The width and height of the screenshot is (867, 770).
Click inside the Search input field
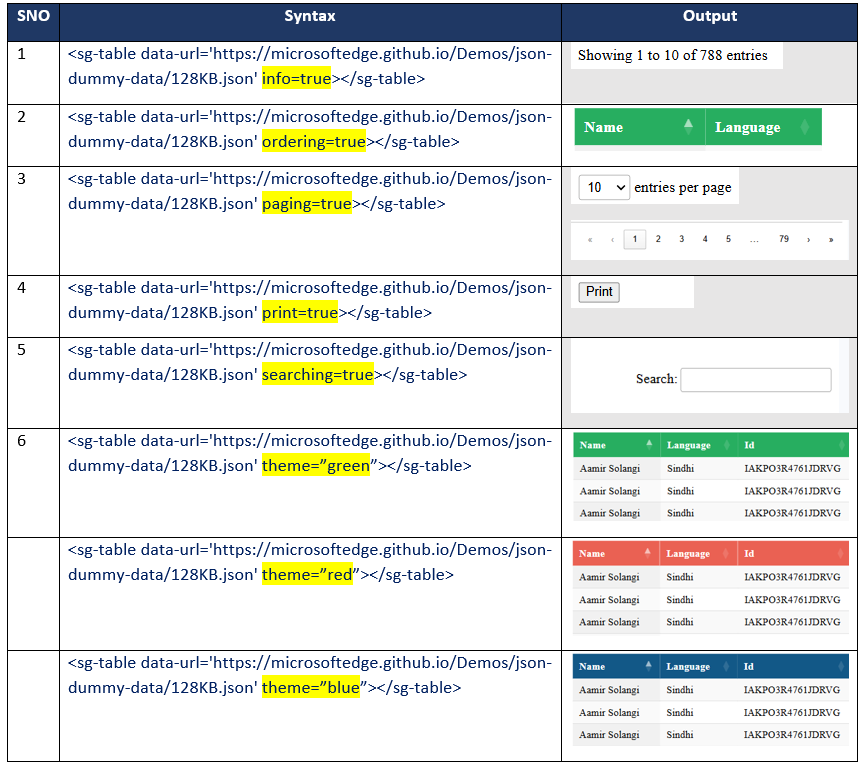(x=756, y=380)
